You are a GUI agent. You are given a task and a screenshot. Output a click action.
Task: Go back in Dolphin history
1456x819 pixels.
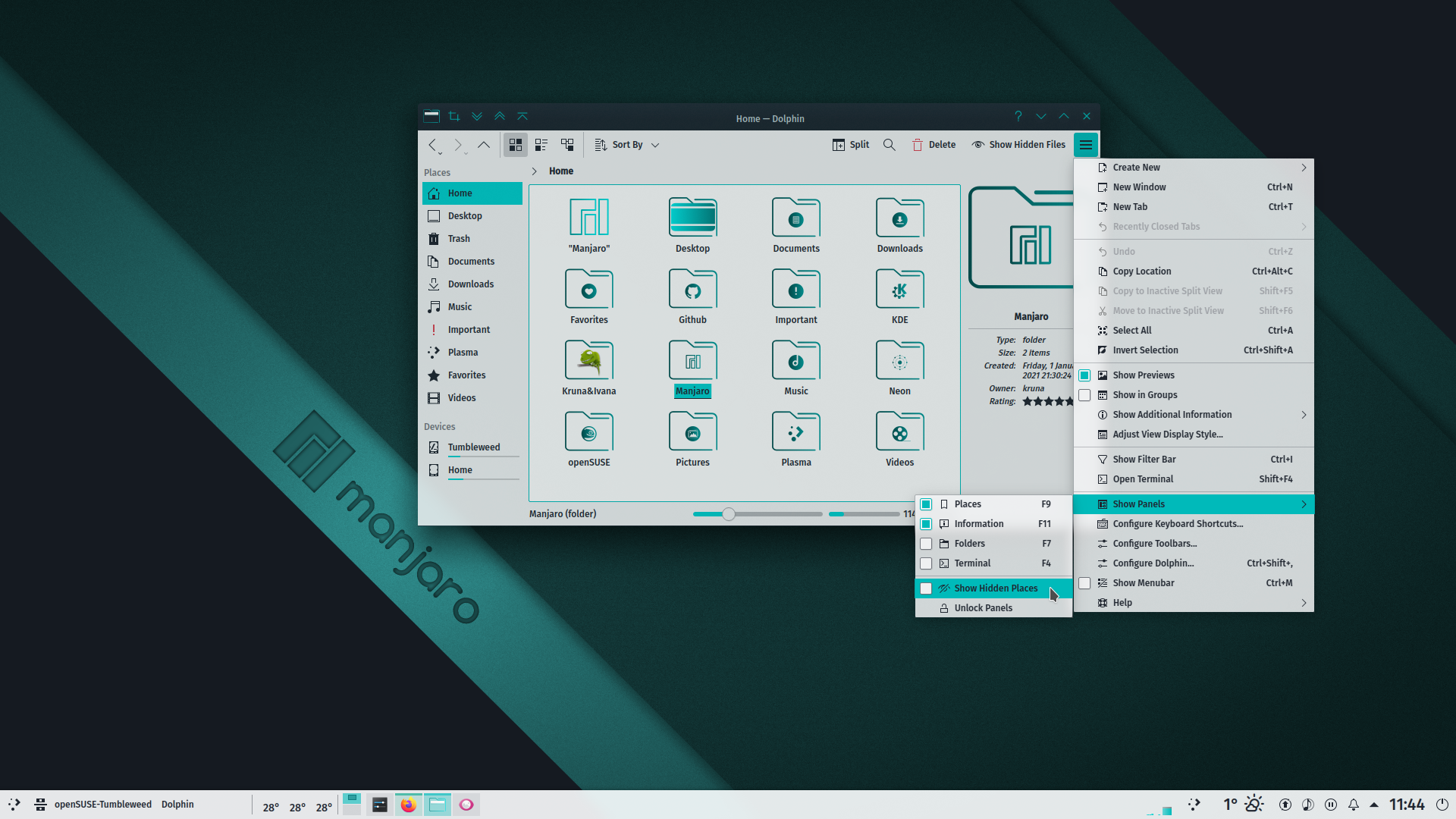coord(432,145)
